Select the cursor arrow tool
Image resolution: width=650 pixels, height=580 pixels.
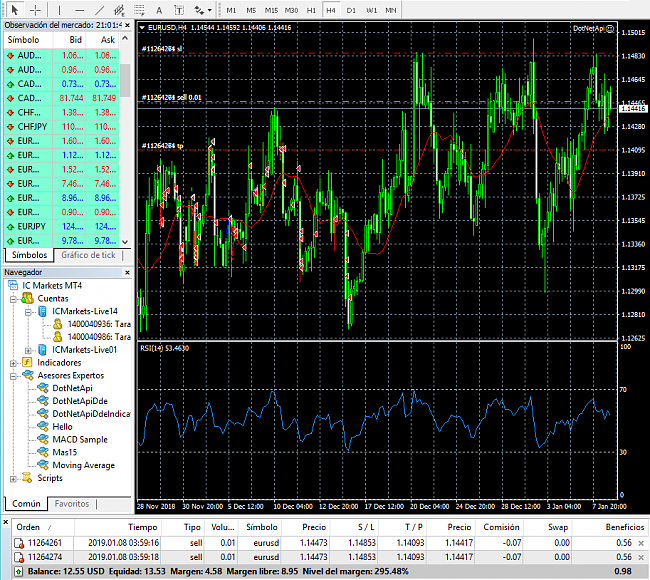(15, 9)
